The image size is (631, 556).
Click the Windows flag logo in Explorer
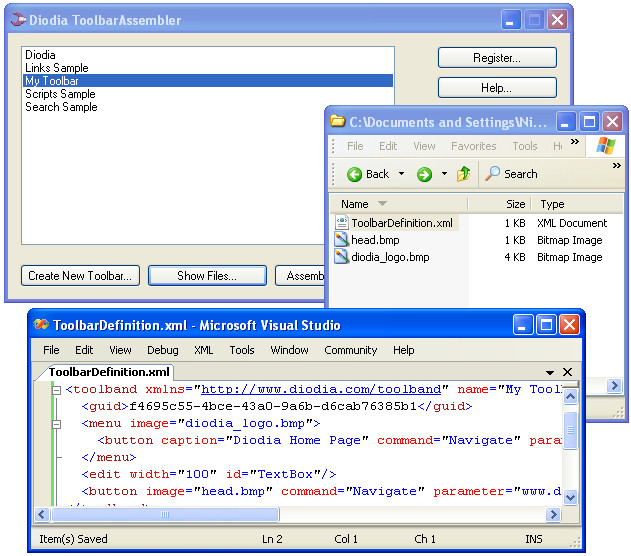pyautogui.click(x=606, y=145)
